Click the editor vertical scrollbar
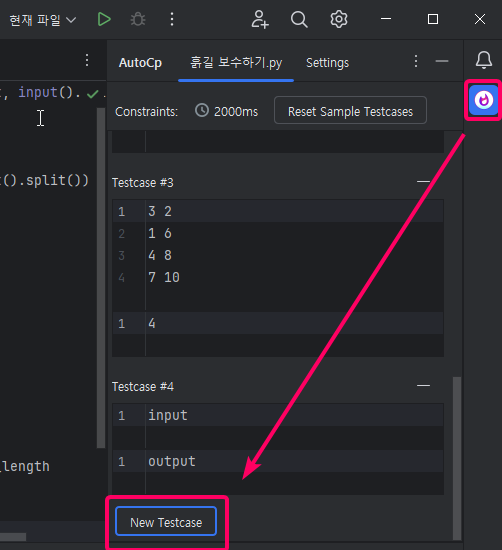502x550 pixels. click(101, 278)
